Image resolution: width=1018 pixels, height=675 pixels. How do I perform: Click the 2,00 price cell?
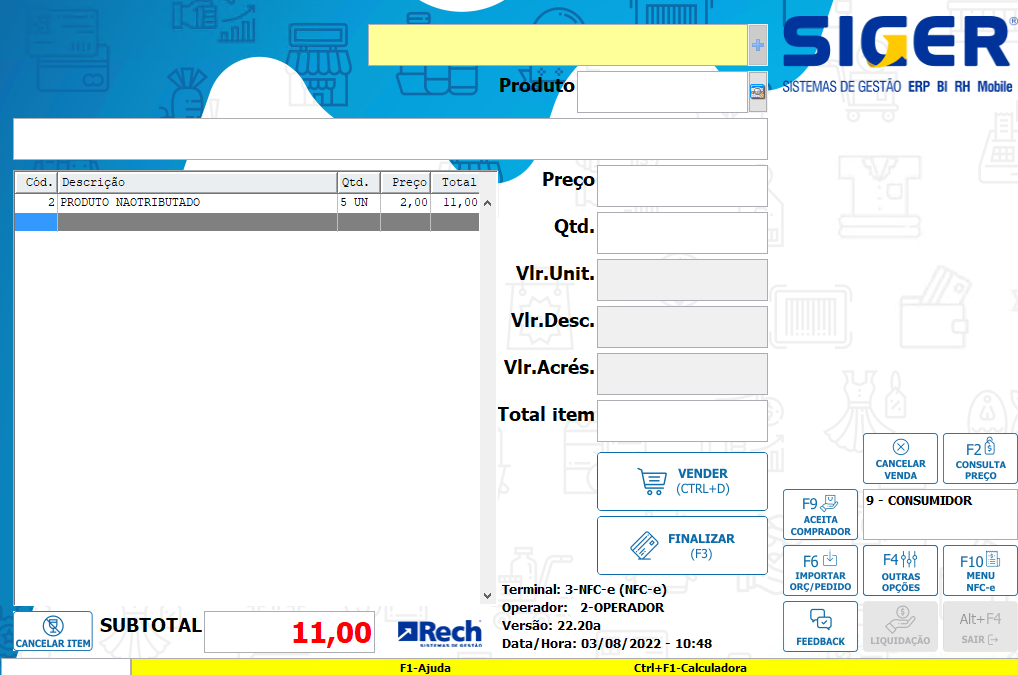pyautogui.click(x=406, y=202)
